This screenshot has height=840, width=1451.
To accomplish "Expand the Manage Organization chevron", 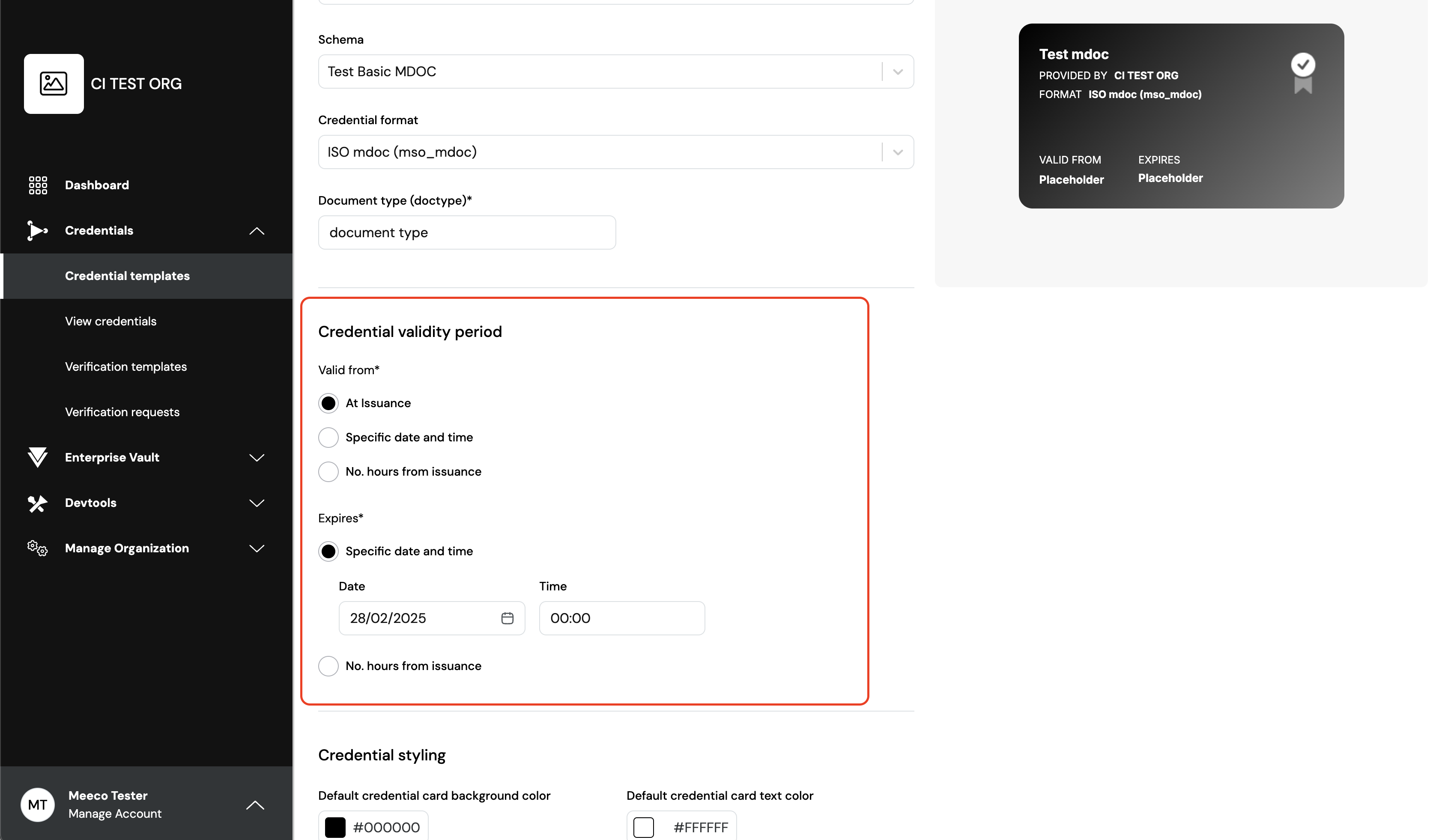I will [x=257, y=548].
